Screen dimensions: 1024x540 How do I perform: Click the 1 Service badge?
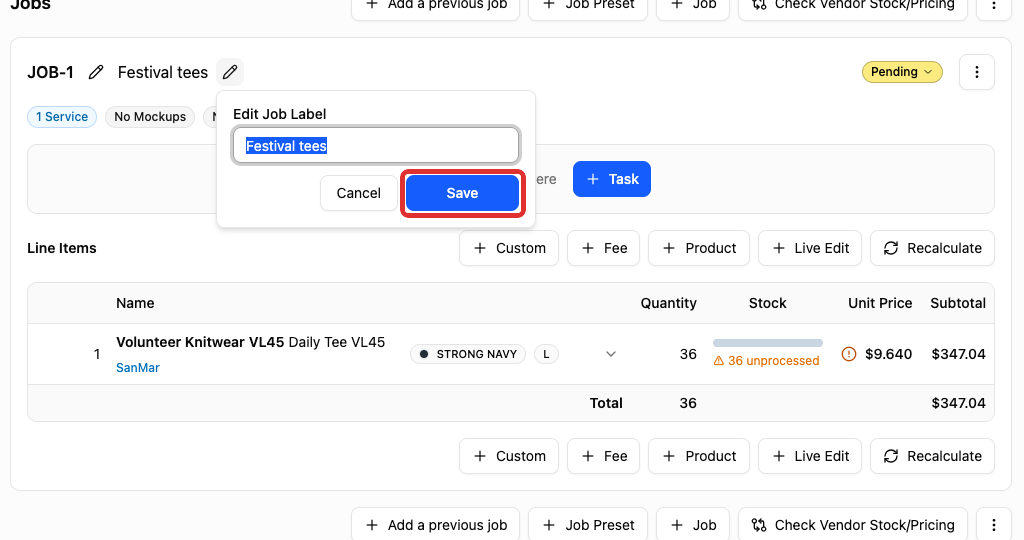point(62,117)
